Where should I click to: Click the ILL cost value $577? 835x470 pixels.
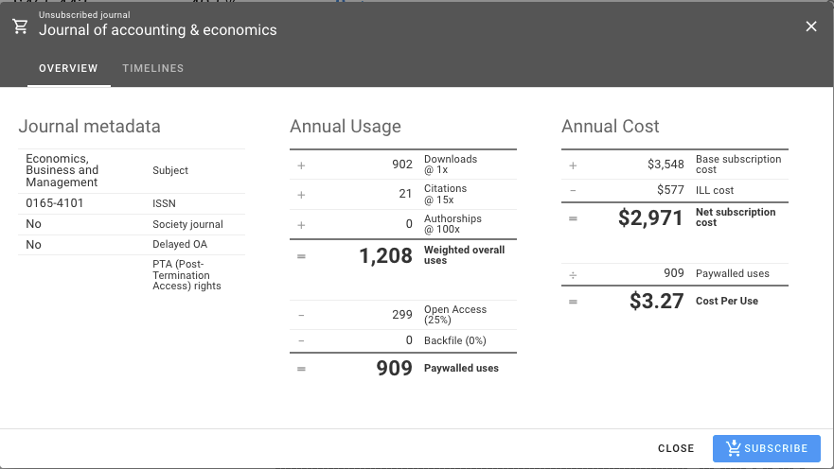click(x=670, y=190)
